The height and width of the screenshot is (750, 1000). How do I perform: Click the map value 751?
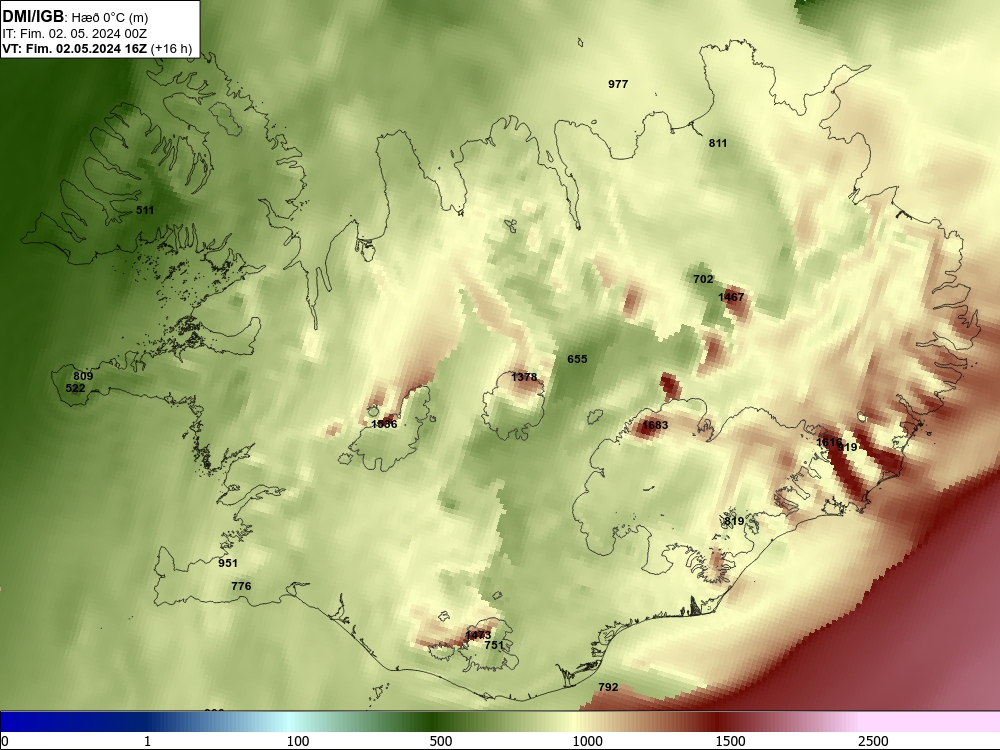tap(494, 645)
